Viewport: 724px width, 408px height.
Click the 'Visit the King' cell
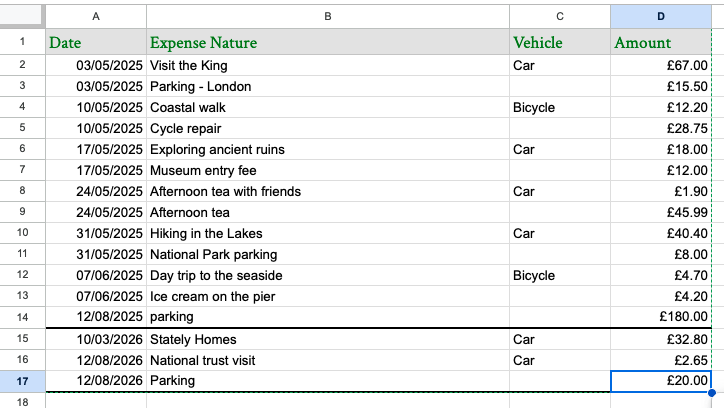(327, 65)
